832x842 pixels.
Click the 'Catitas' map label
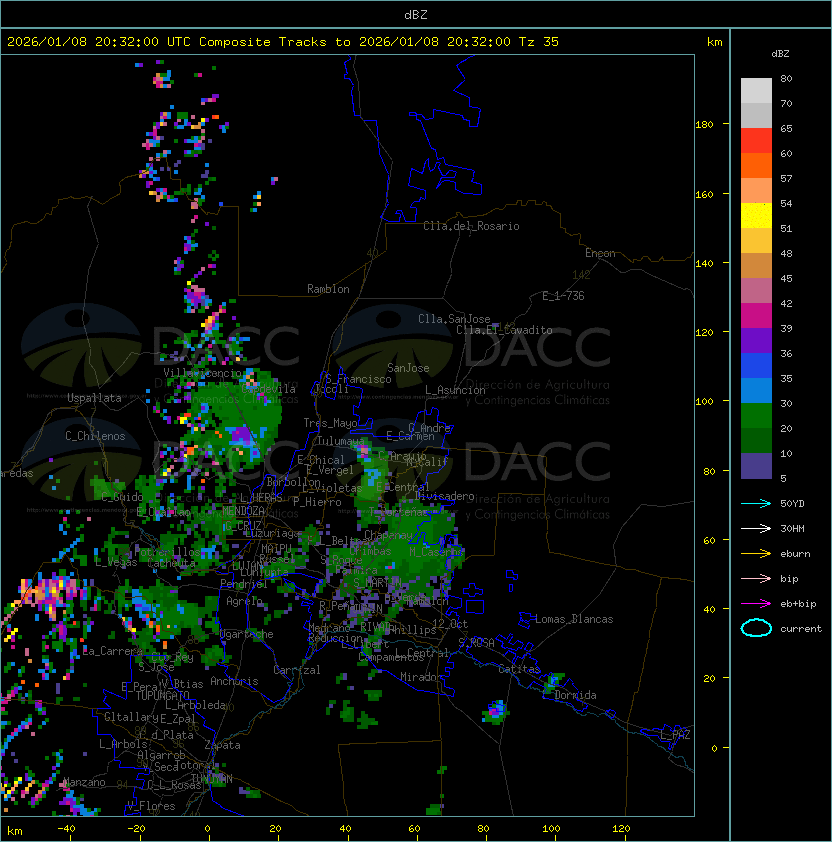pyautogui.click(x=519, y=669)
